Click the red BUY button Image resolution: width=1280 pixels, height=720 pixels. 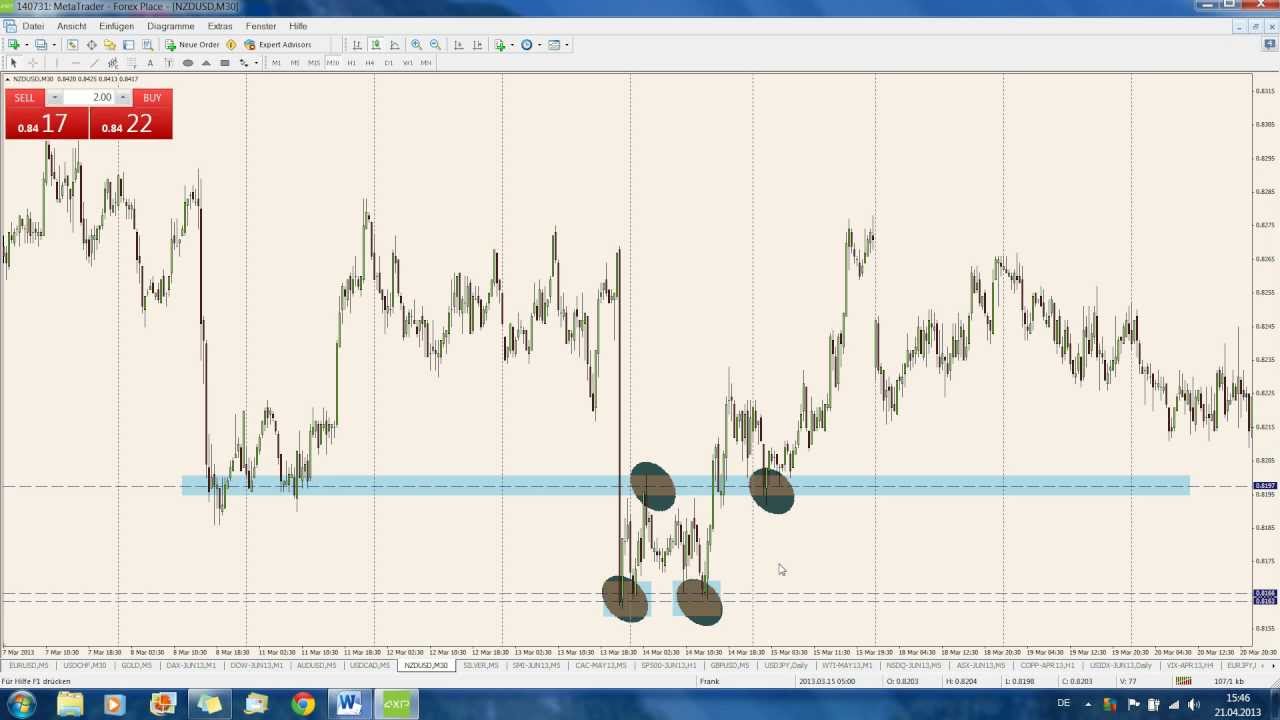click(x=152, y=97)
